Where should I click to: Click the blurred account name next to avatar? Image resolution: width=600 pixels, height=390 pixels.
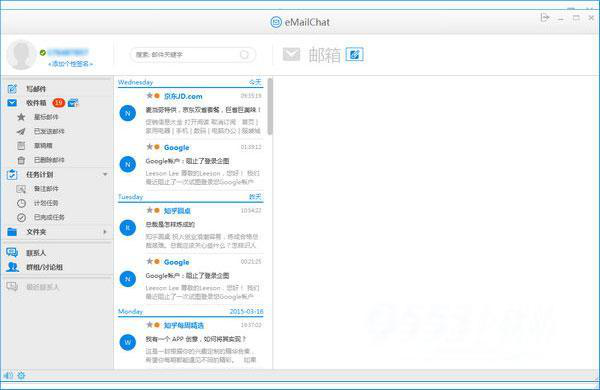click(68, 52)
